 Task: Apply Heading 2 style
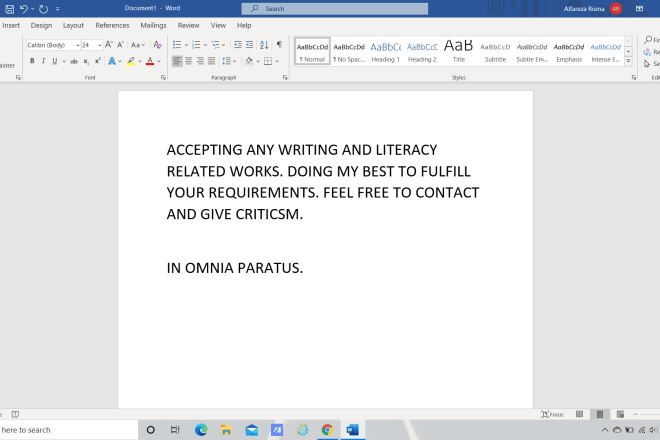422,51
